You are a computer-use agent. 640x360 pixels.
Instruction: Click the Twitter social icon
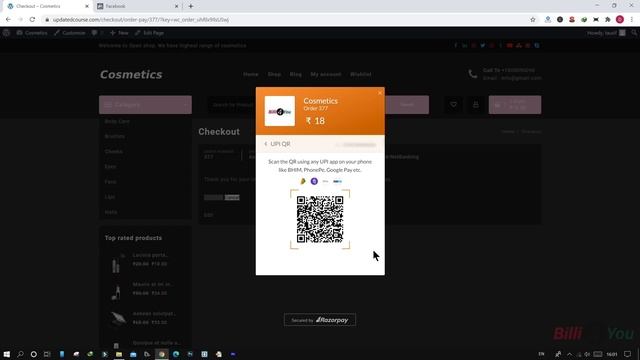click(x=482, y=45)
